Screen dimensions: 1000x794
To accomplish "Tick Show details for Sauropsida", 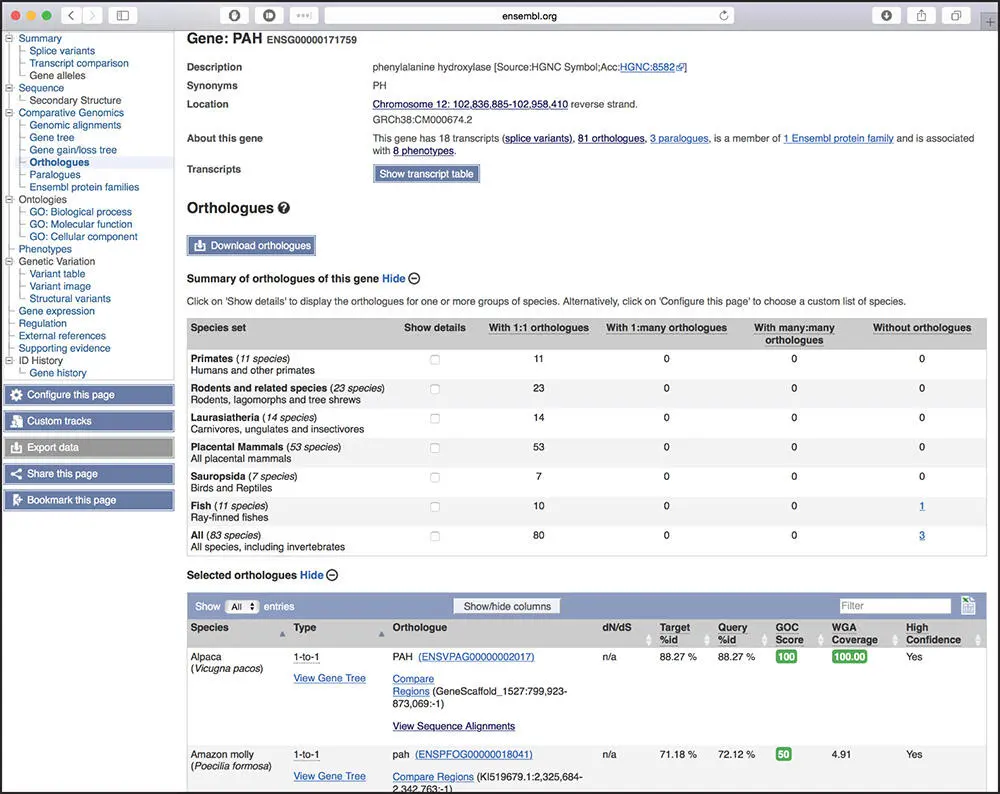I will (434, 477).
